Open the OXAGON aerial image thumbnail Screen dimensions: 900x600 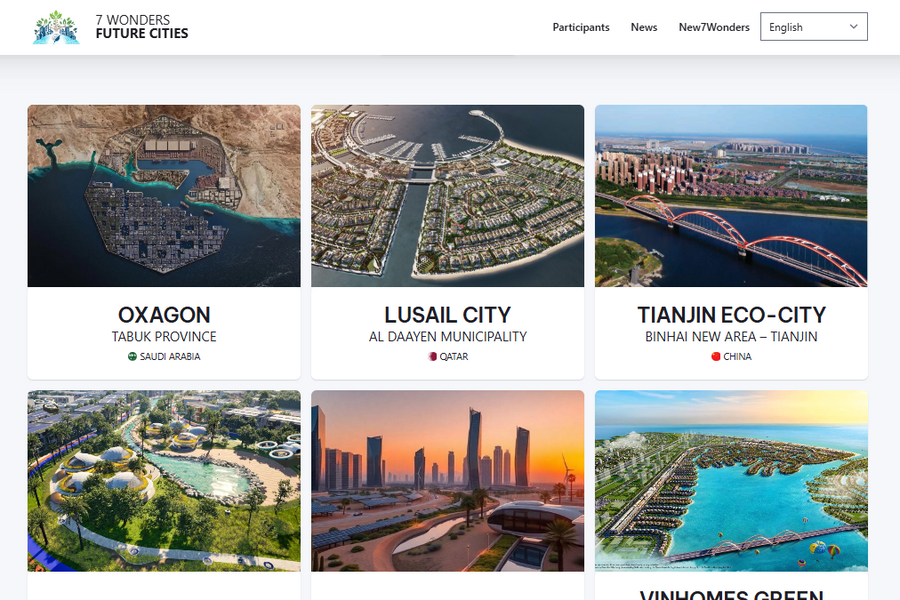(164, 196)
